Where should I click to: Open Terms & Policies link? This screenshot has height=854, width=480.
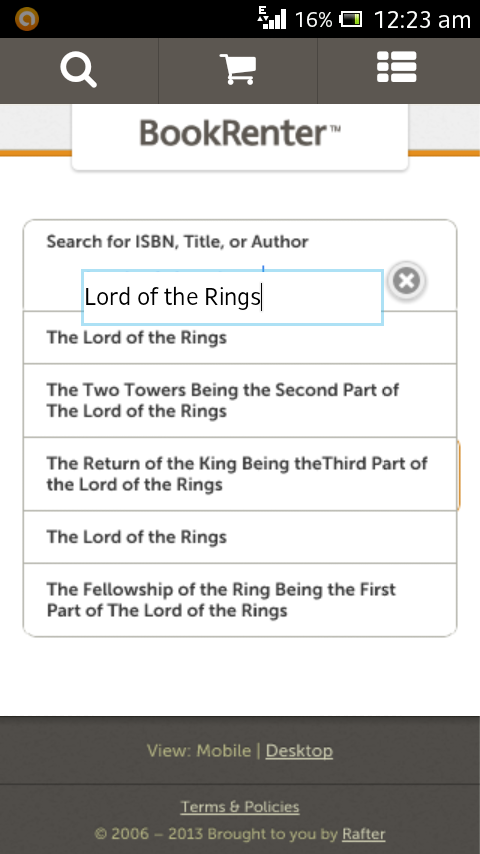(240, 807)
